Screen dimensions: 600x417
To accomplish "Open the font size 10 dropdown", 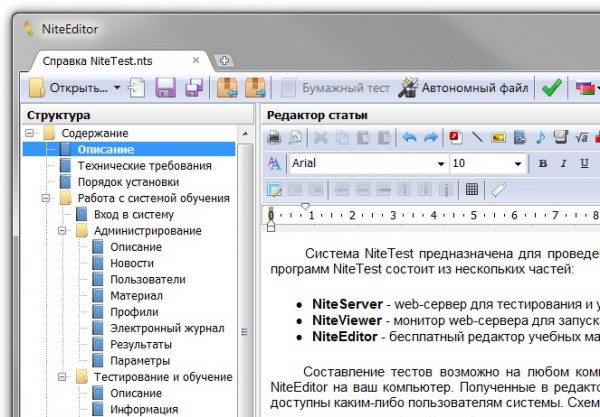I will click(x=518, y=164).
